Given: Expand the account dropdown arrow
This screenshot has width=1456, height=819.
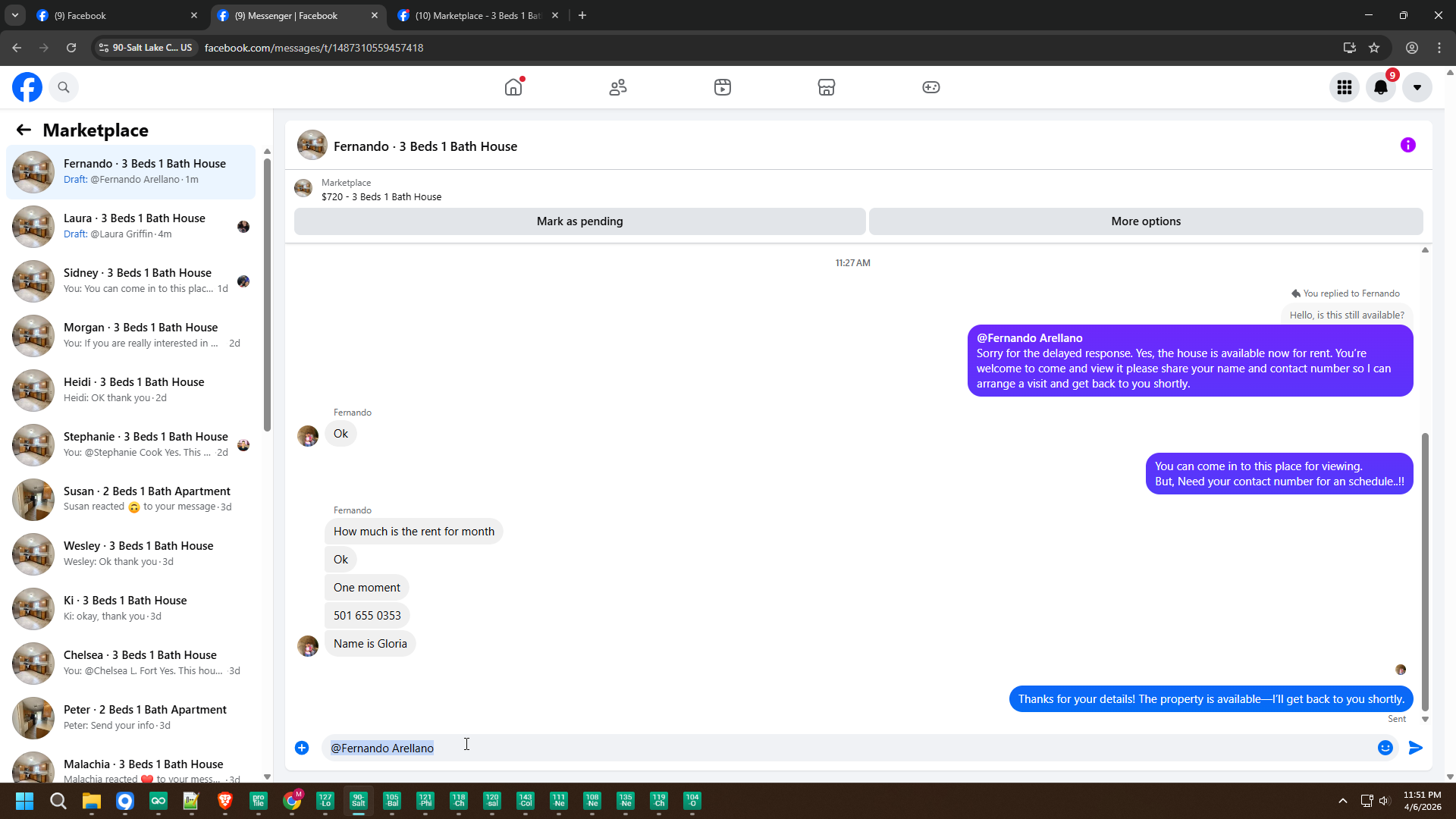Looking at the screenshot, I should (x=1417, y=87).
